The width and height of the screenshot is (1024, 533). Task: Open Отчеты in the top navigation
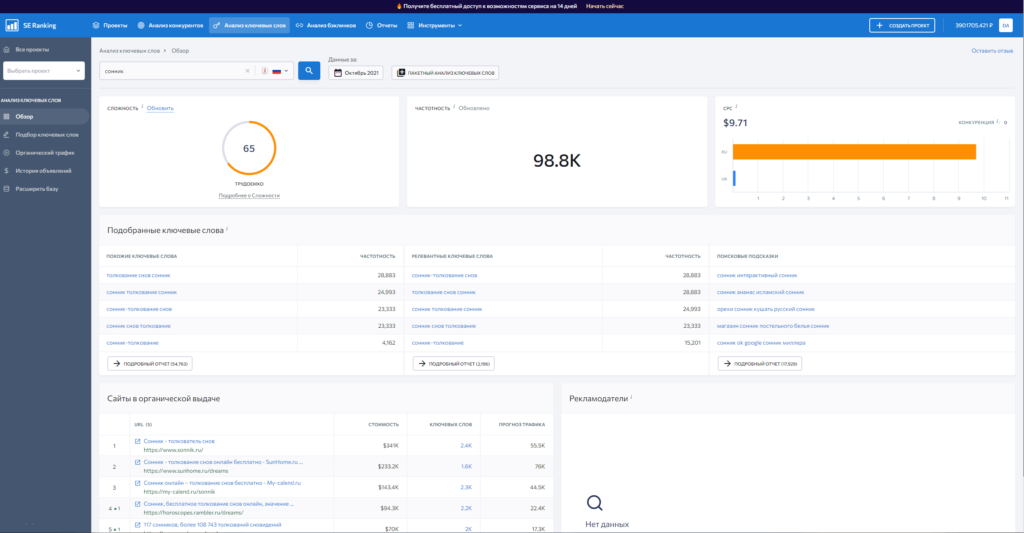point(381,25)
